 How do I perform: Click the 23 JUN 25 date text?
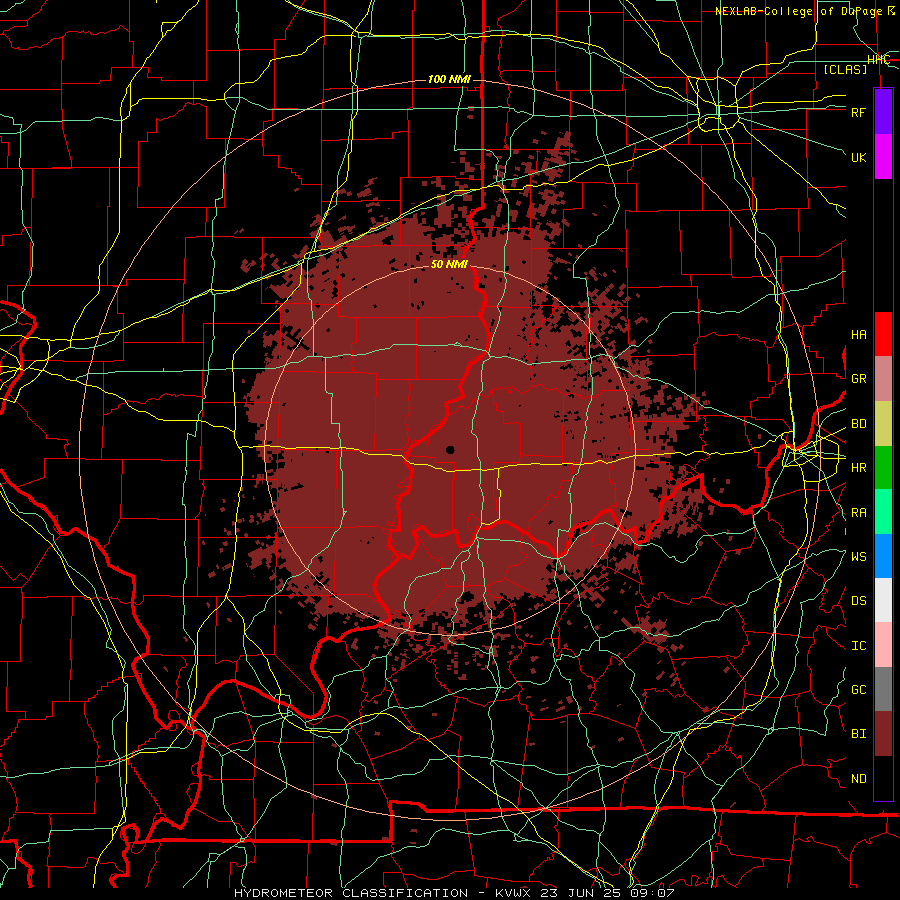[x=583, y=893]
